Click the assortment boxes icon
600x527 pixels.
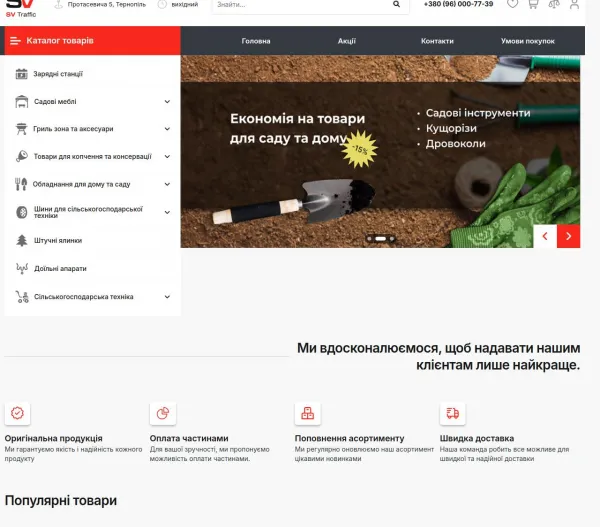pyautogui.click(x=308, y=413)
